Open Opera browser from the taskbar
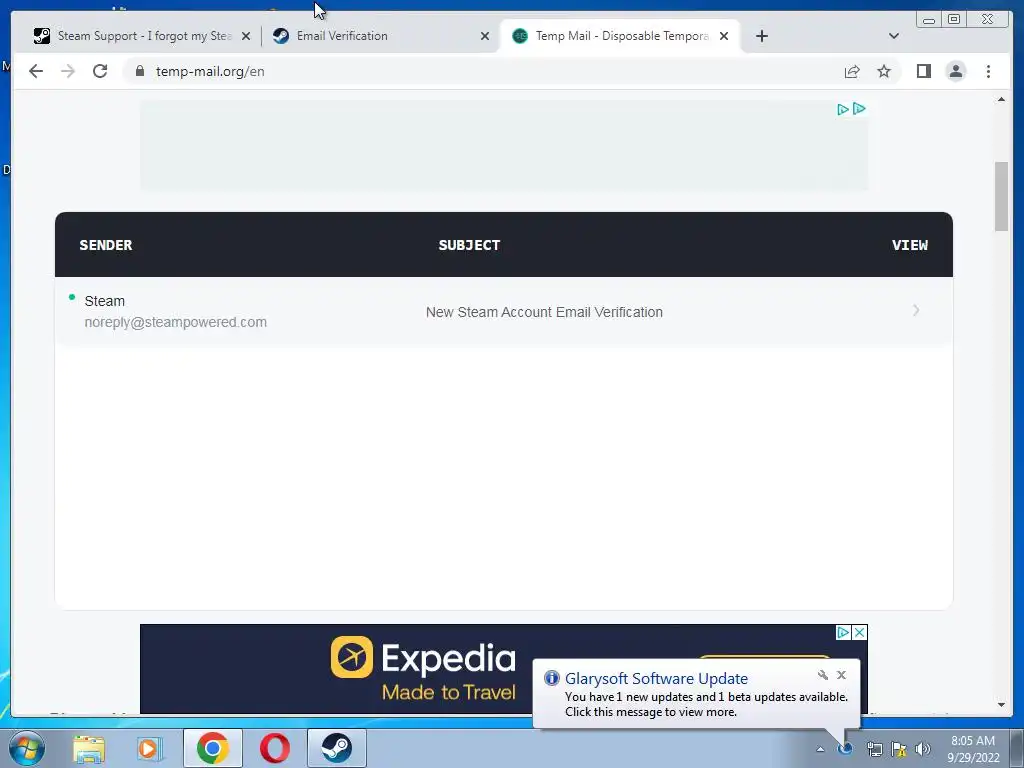The width and height of the screenshot is (1024, 768). click(274, 748)
